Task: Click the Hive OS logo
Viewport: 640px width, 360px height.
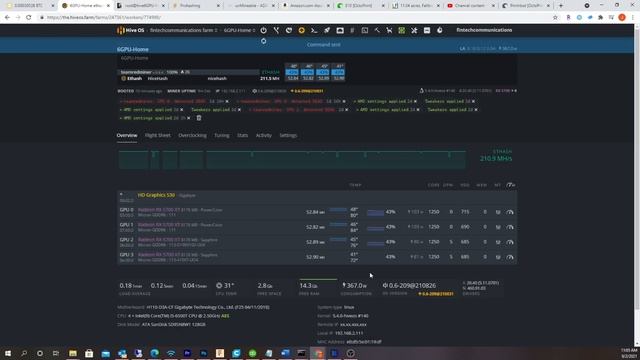Action: click(x=131, y=30)
